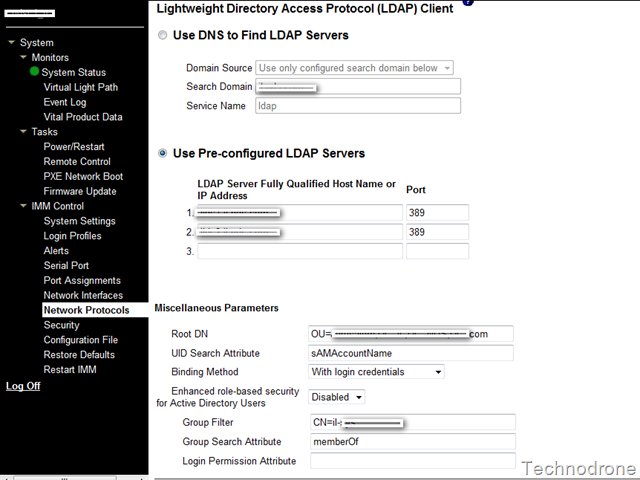Click the Group Filter field
This screenshot has width=640, height=480.
coord(413,422)
